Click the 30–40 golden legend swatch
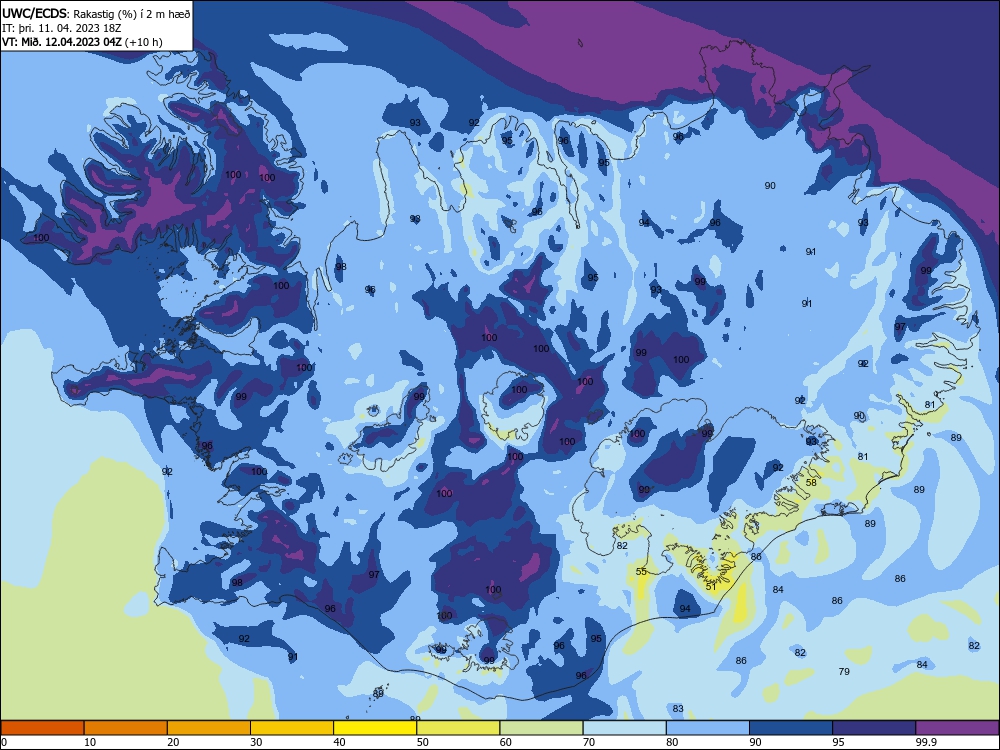Viewport: 1000px width, 750px height. coord(292,728)
